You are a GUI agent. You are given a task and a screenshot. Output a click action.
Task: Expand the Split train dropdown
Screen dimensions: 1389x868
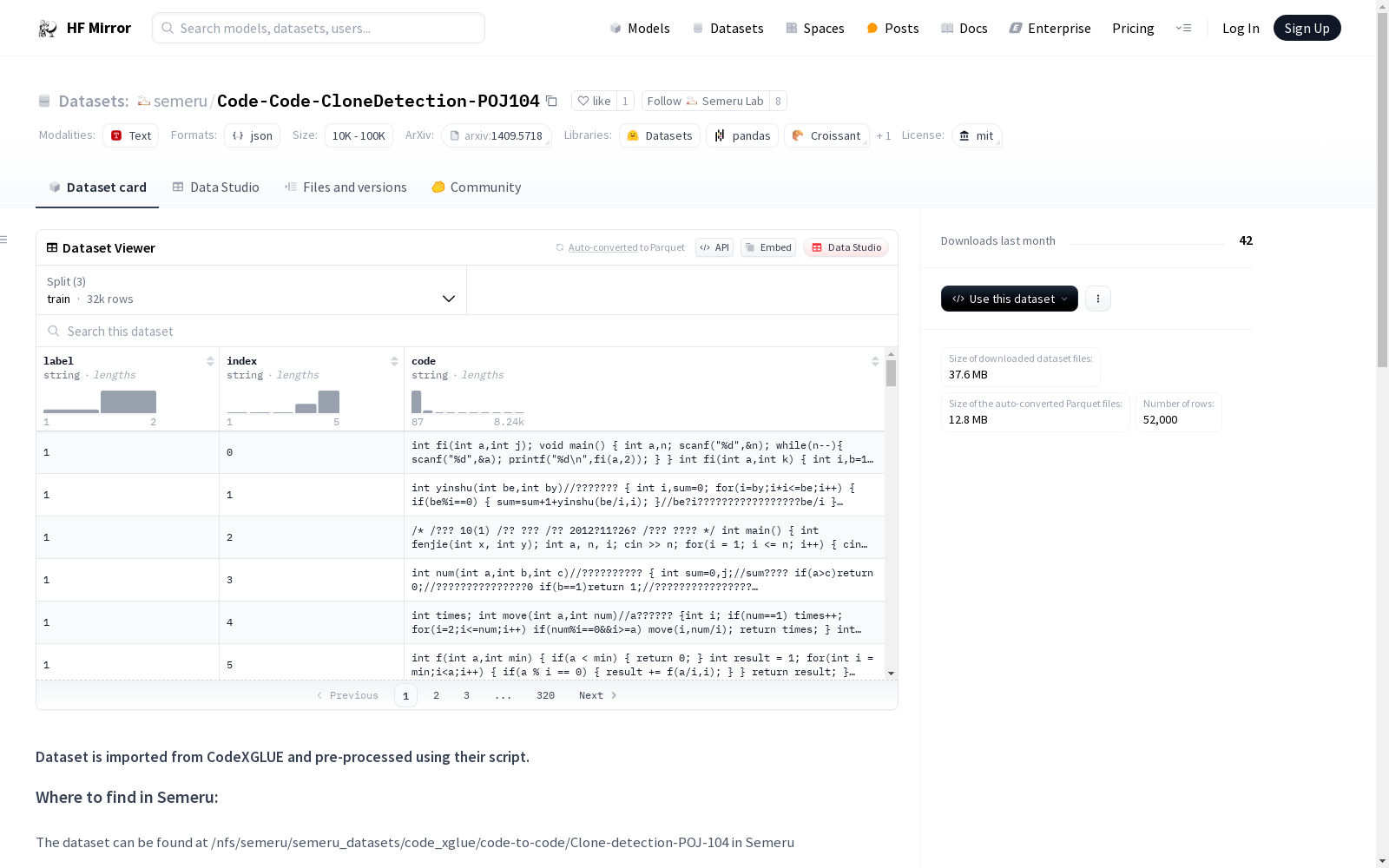252,290
